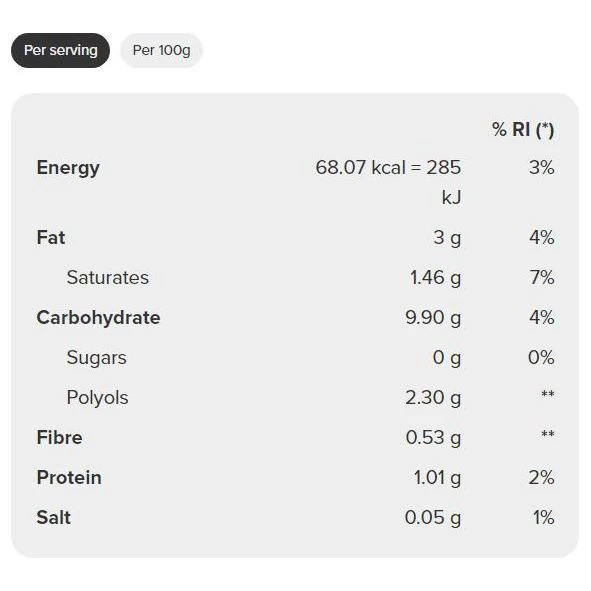Click the Salt row label

[x=54, y=518]
